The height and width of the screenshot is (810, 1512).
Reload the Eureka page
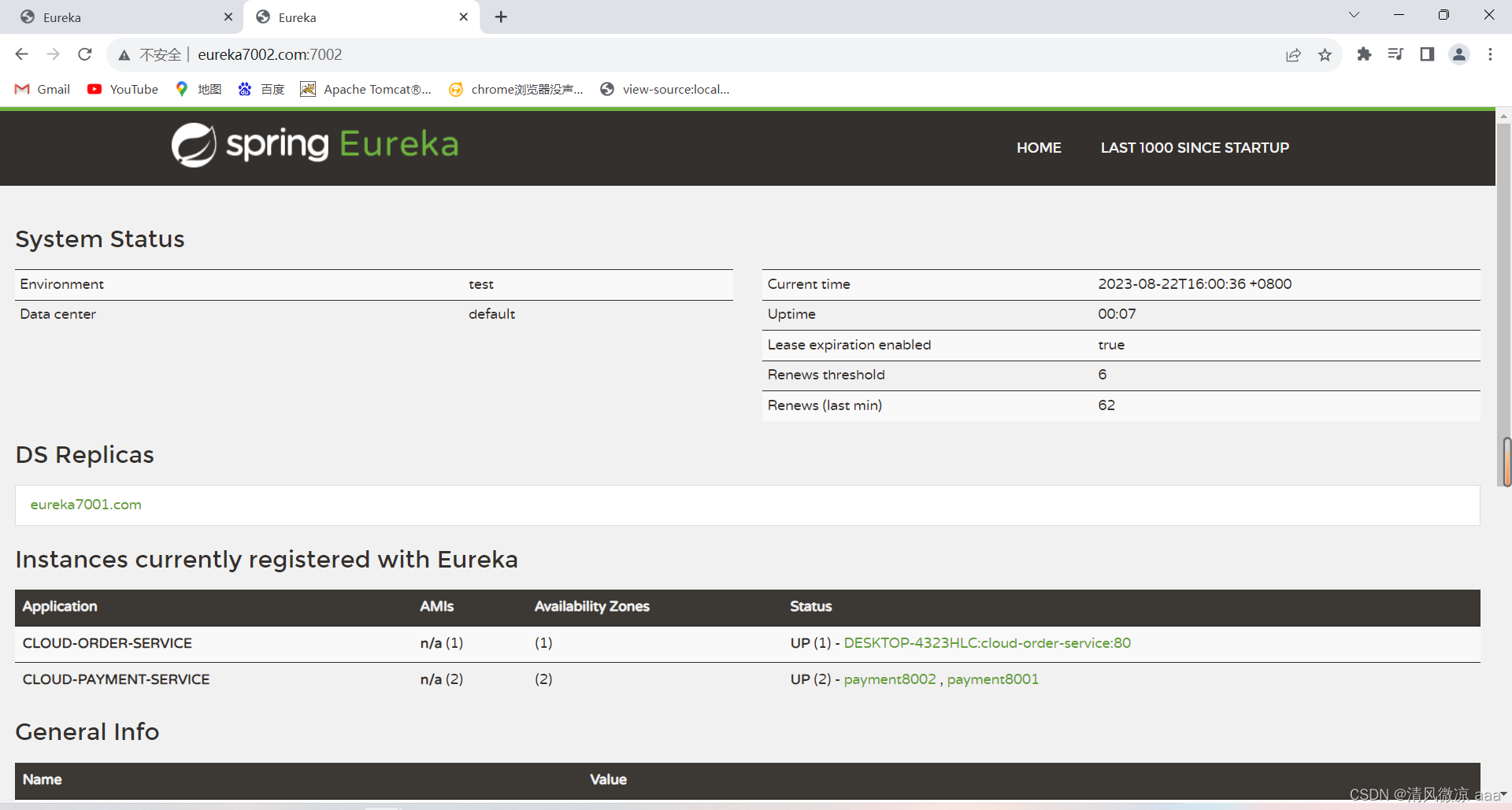point(85,54)
